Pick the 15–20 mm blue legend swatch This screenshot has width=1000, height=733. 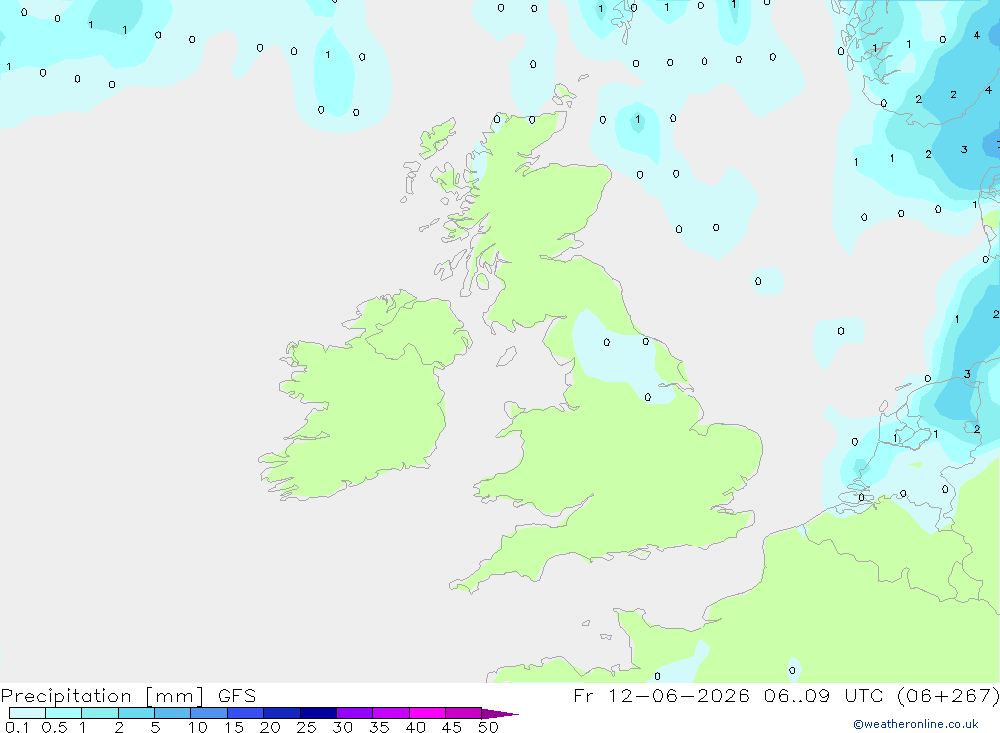pos(246,713)
